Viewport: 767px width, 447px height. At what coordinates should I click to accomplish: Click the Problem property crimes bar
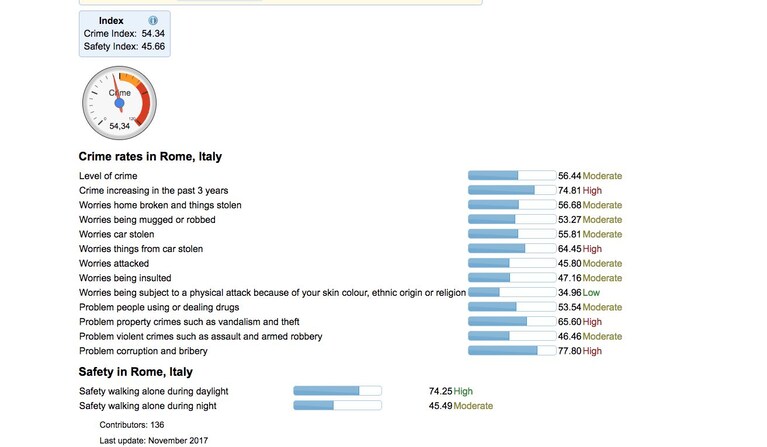click(x=512, y=322)
